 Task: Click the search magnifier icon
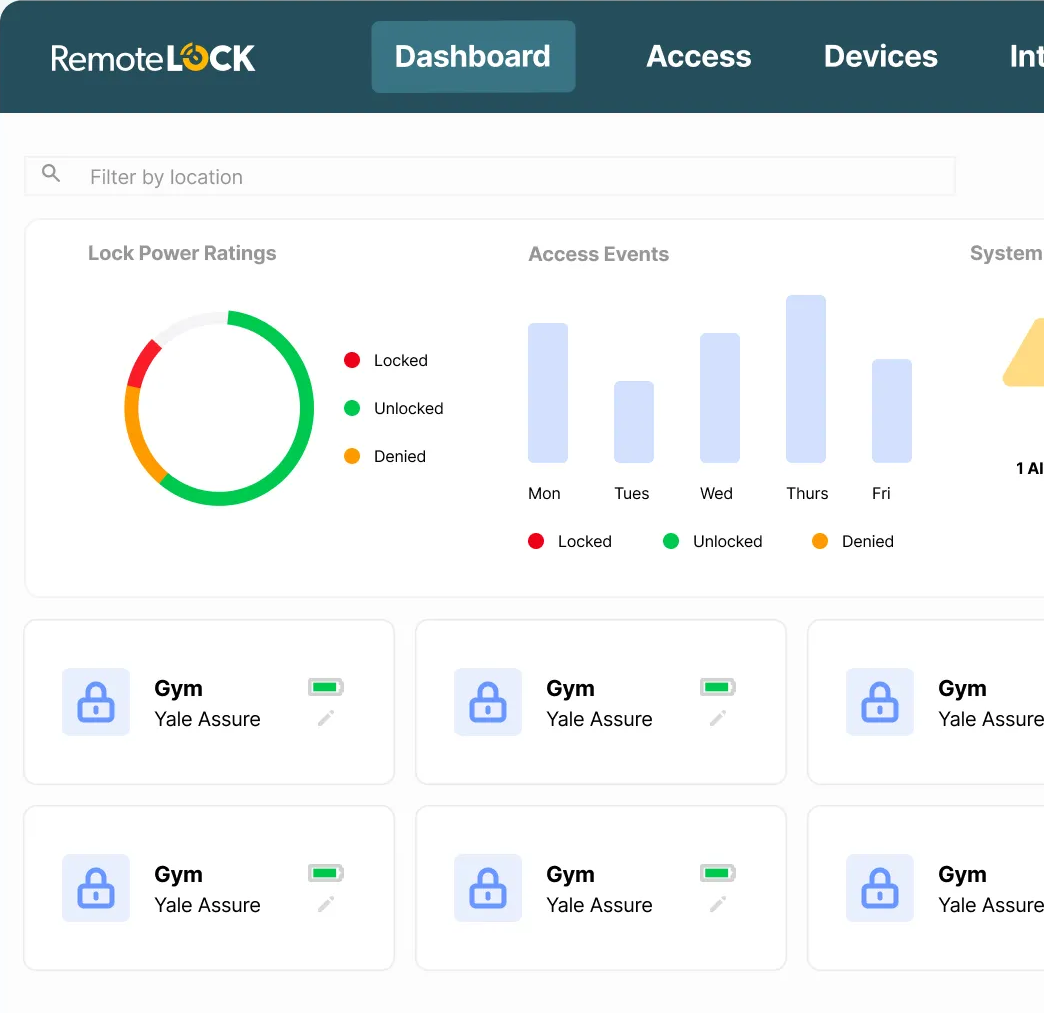(x=51, y=174)
